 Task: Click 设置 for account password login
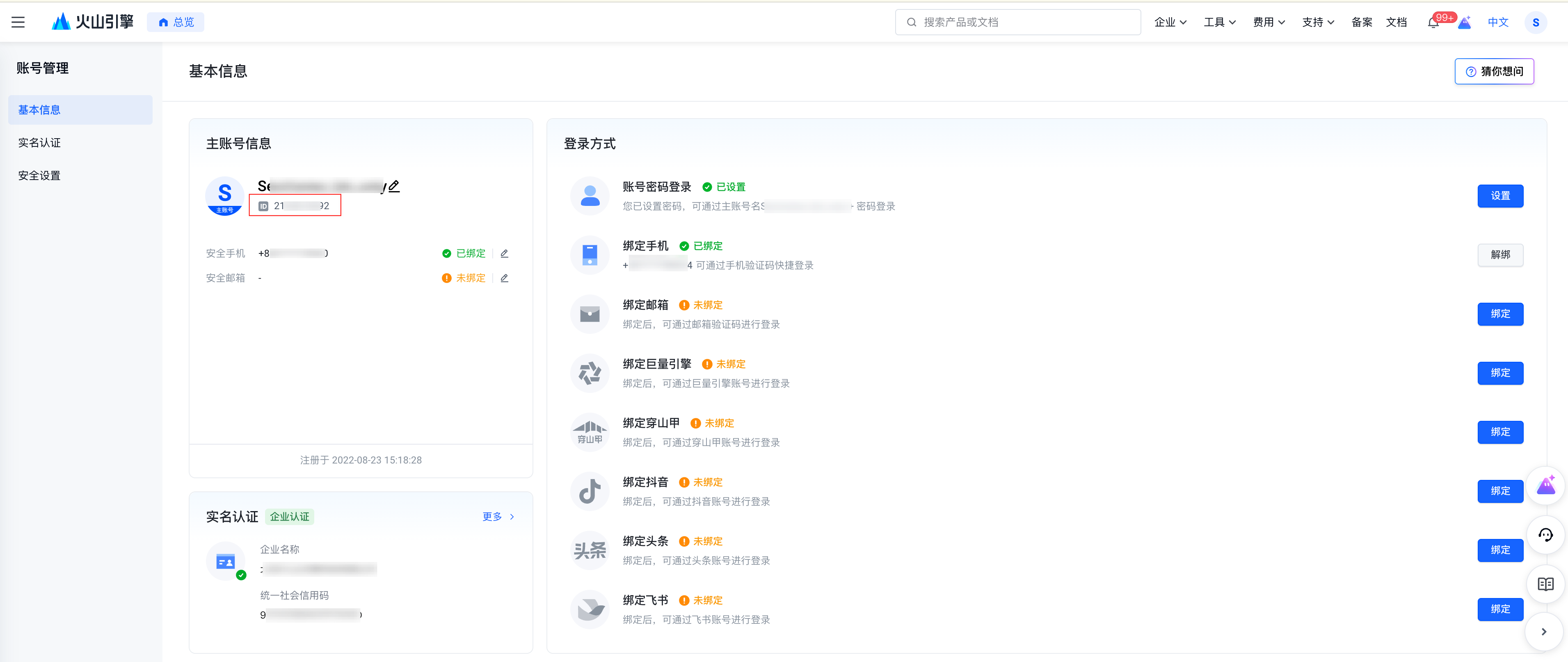click(x=1500, y=196)
